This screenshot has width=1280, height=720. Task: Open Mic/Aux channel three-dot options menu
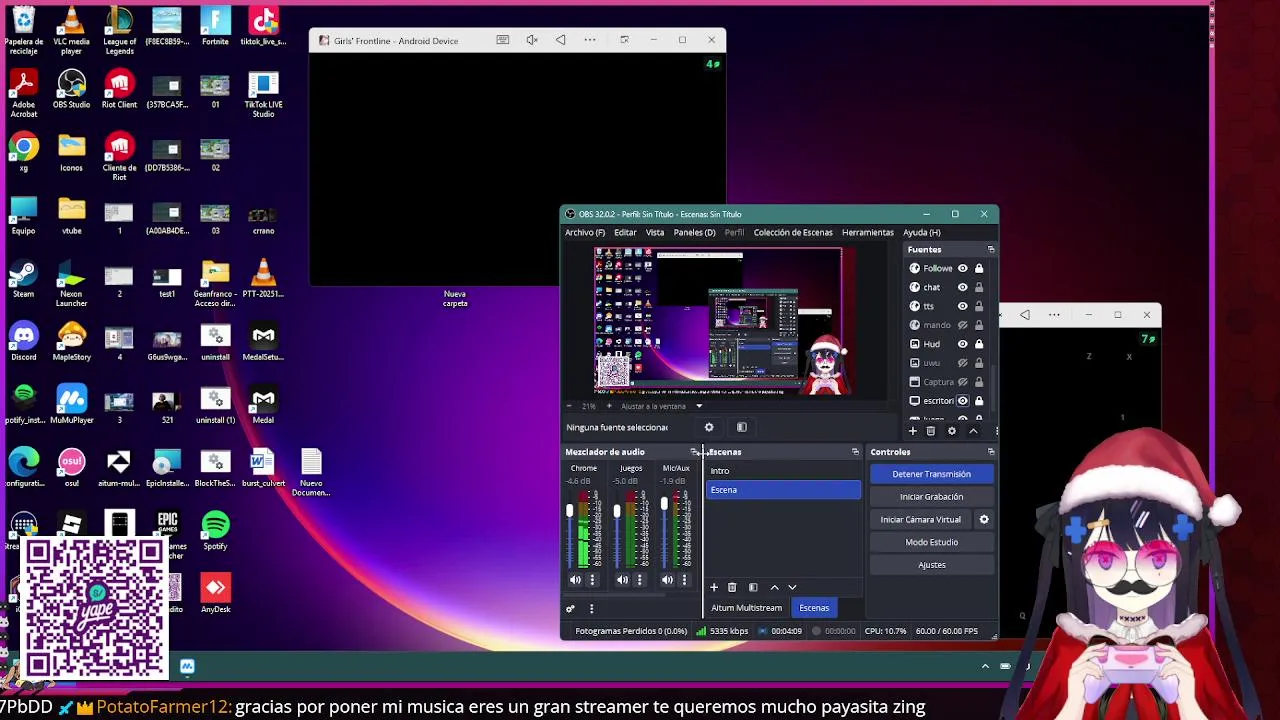click(x=684, y=580)
